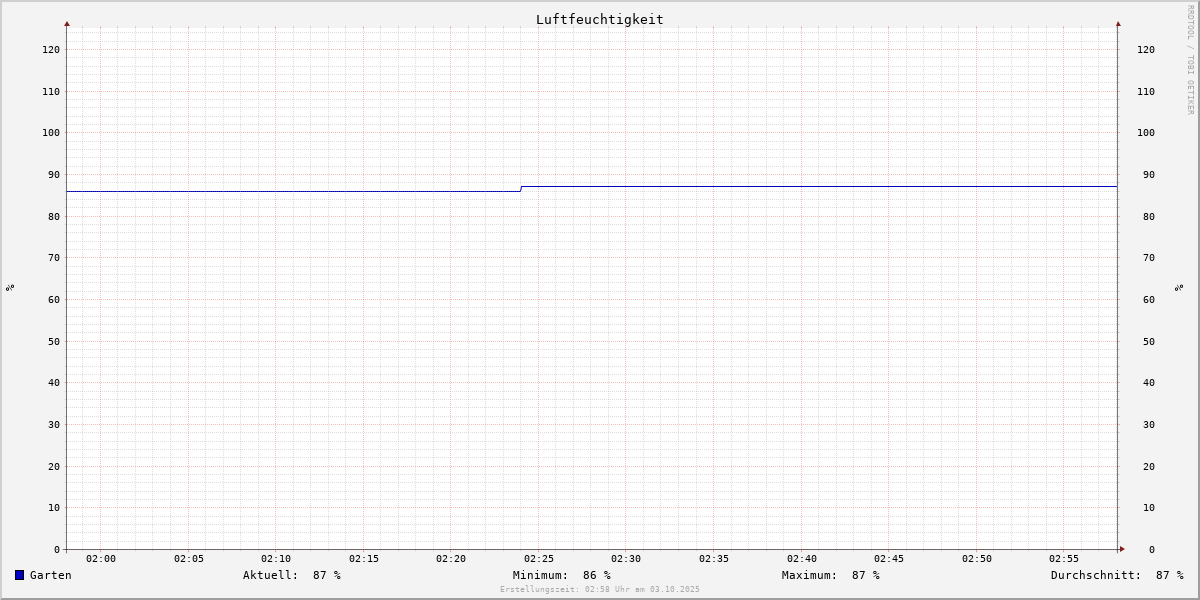Click the 0 label on right y-axis
This screenshot has height=600, width=1200.
(1152, 550)
